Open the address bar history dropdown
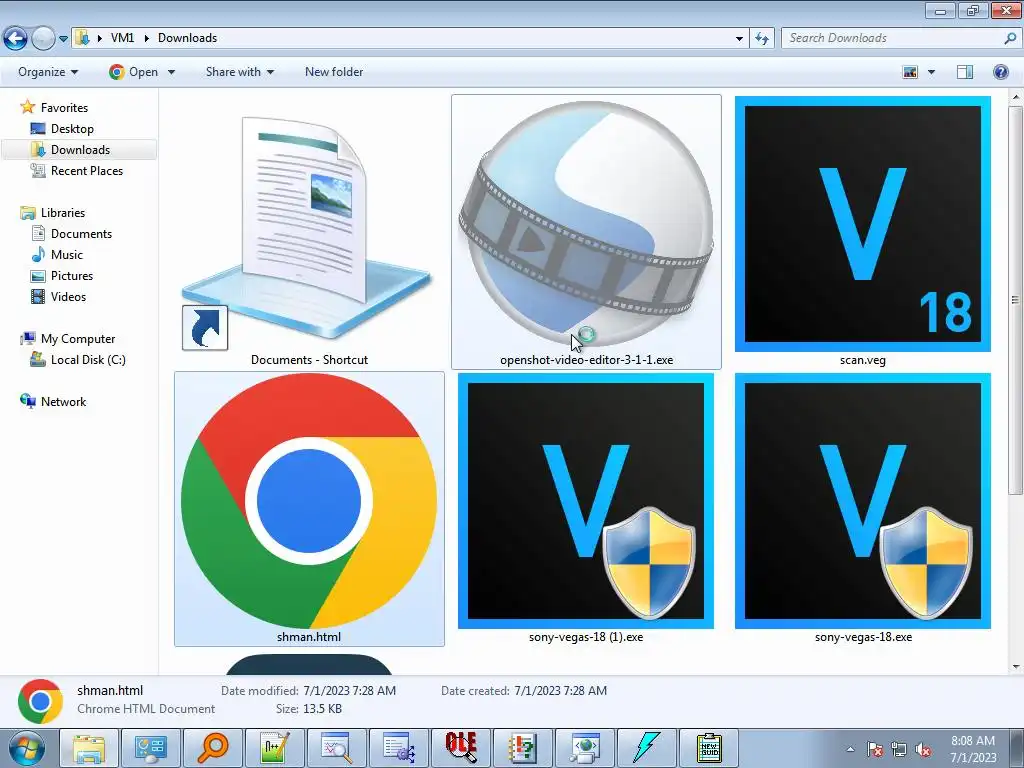Viewport: 1024px width, 768px height. [739, 39]
